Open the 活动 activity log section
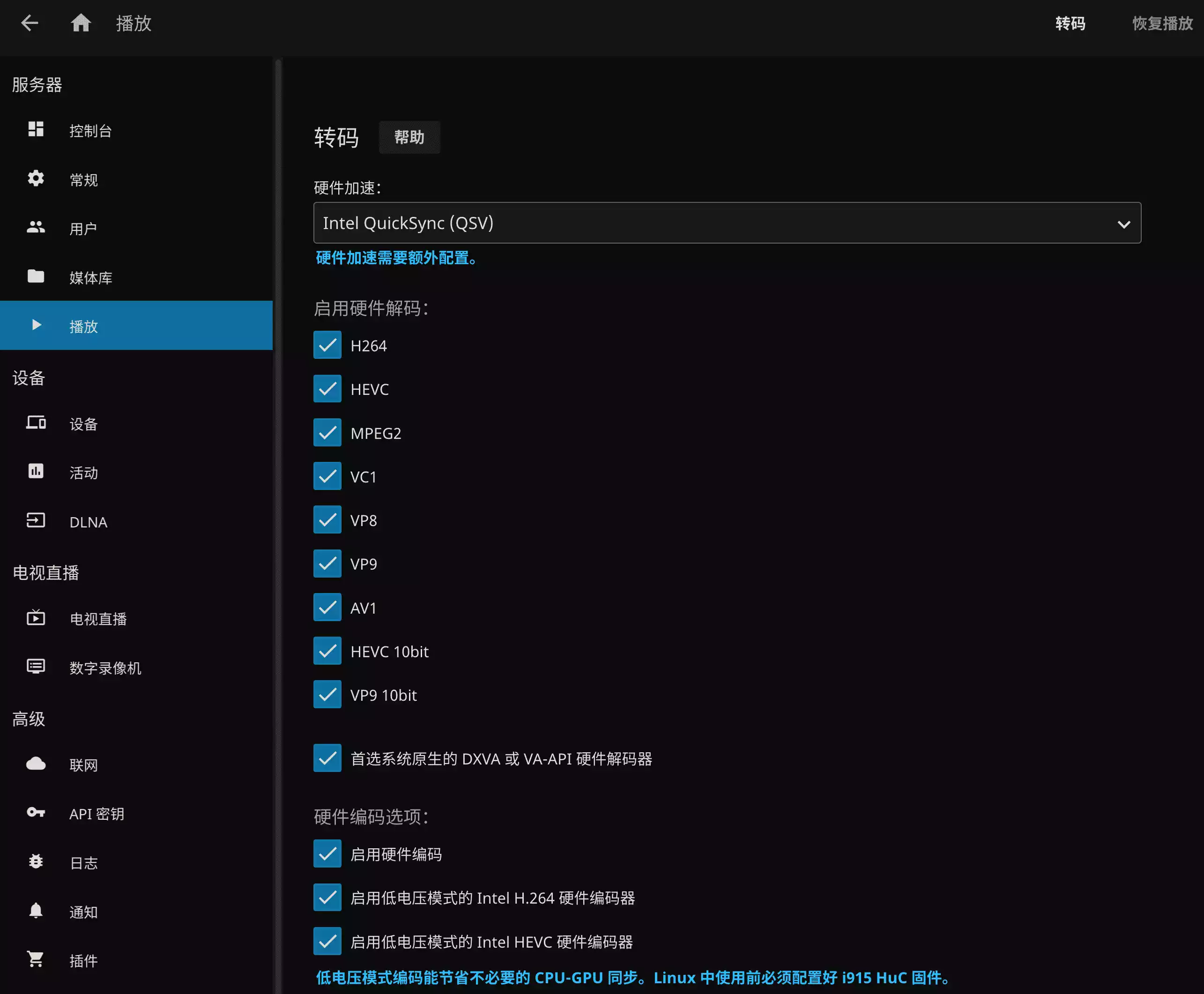 click(83, 473)
